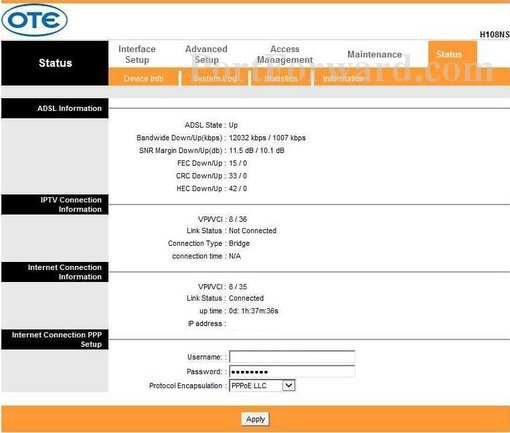
Task: Click the Apply button
Action: [255, 419]
